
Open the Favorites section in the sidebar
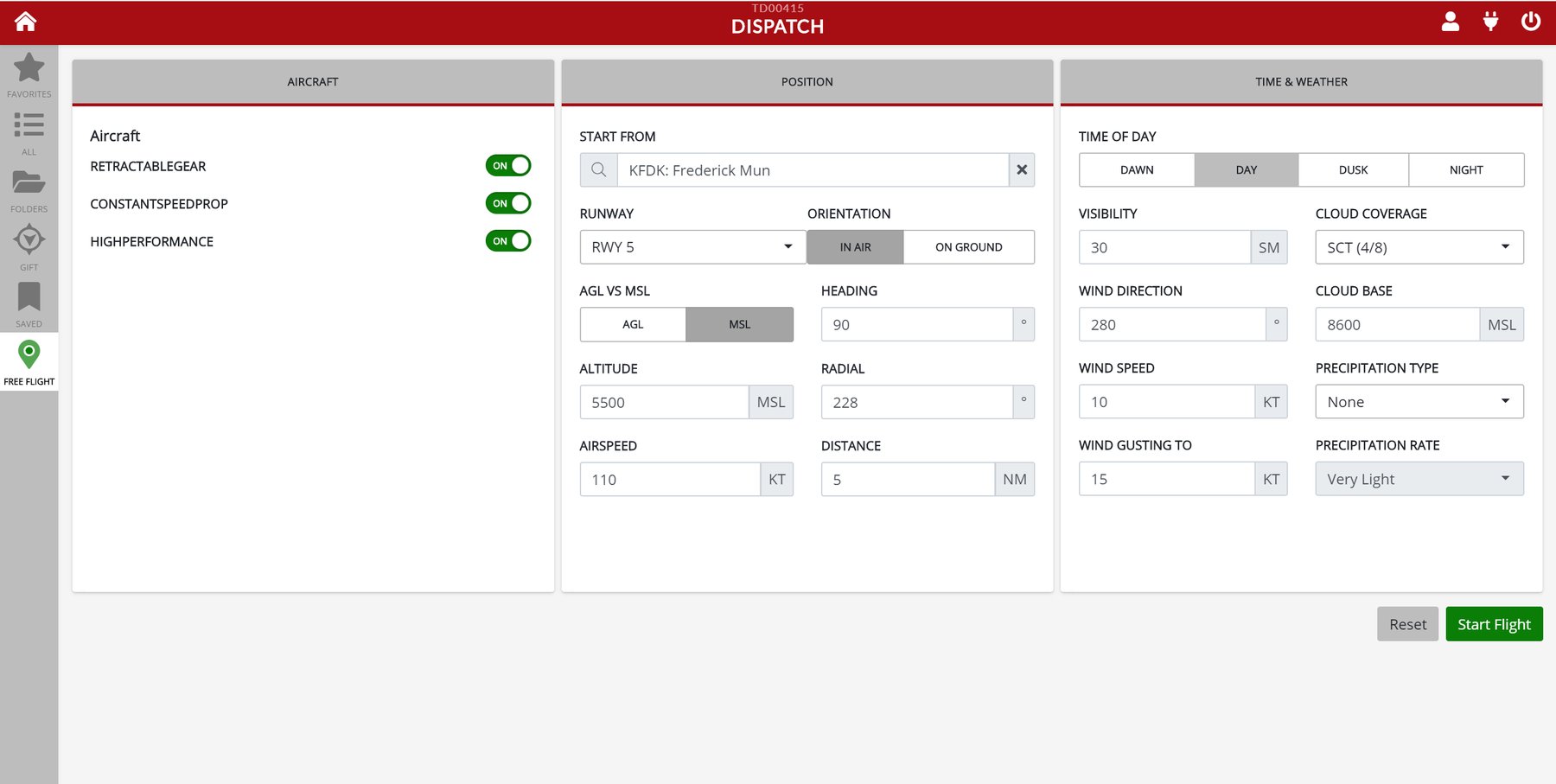pos(29,71)
